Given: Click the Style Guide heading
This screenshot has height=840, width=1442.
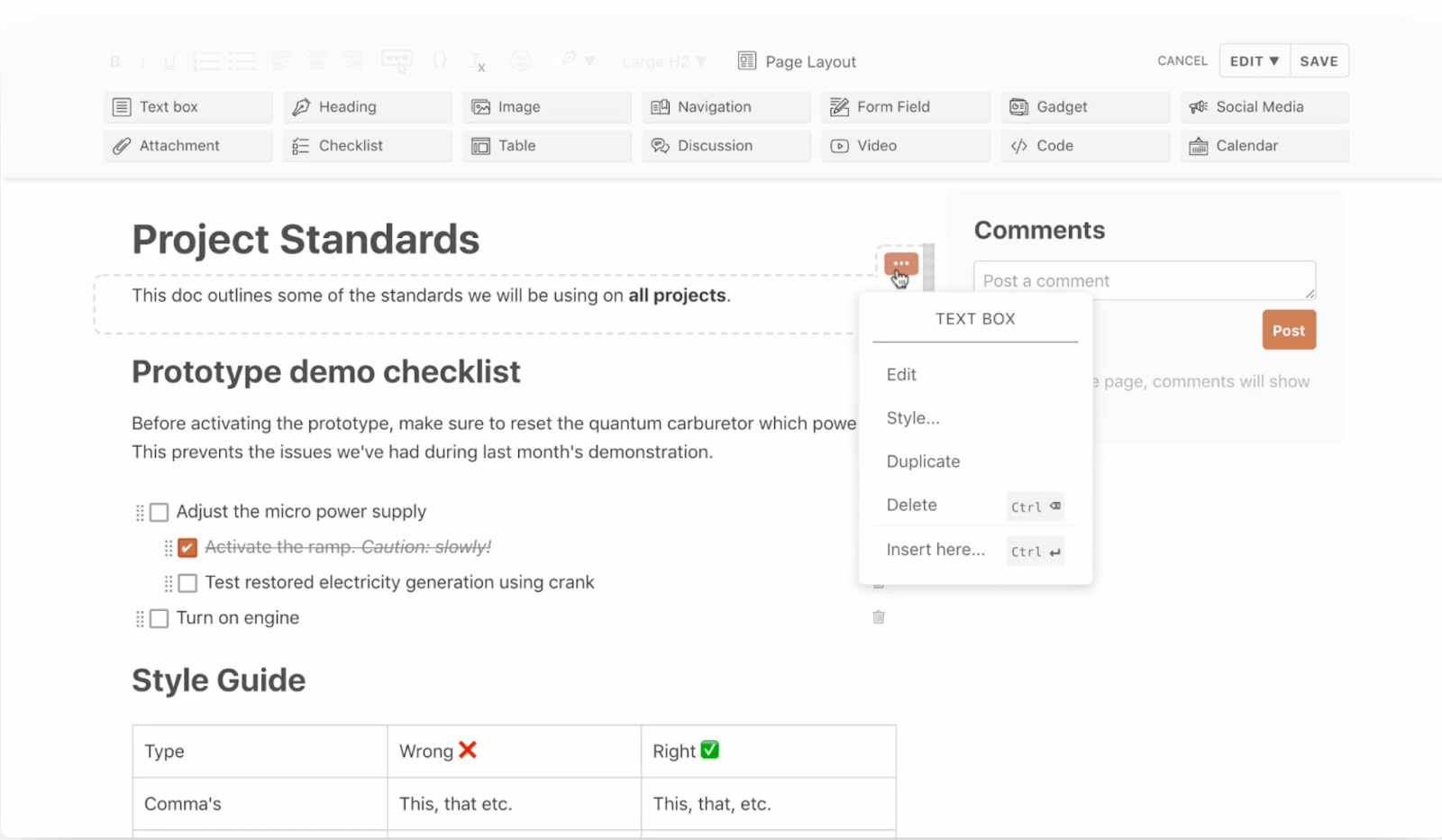Looking at the screenshot, I should (x=219, y=680).
